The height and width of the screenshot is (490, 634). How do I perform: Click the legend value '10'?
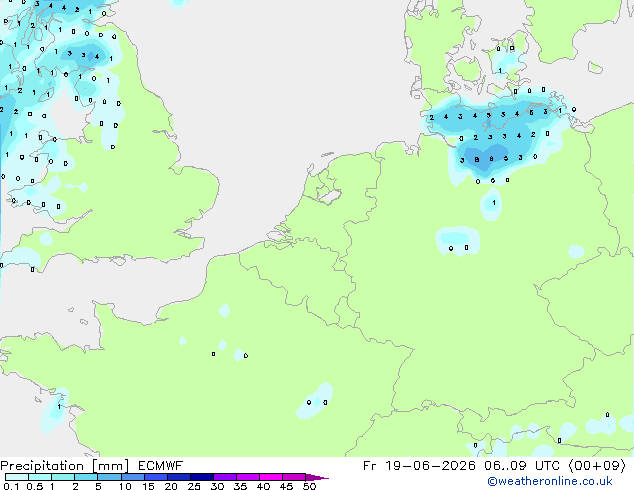(x=125, y=486)
